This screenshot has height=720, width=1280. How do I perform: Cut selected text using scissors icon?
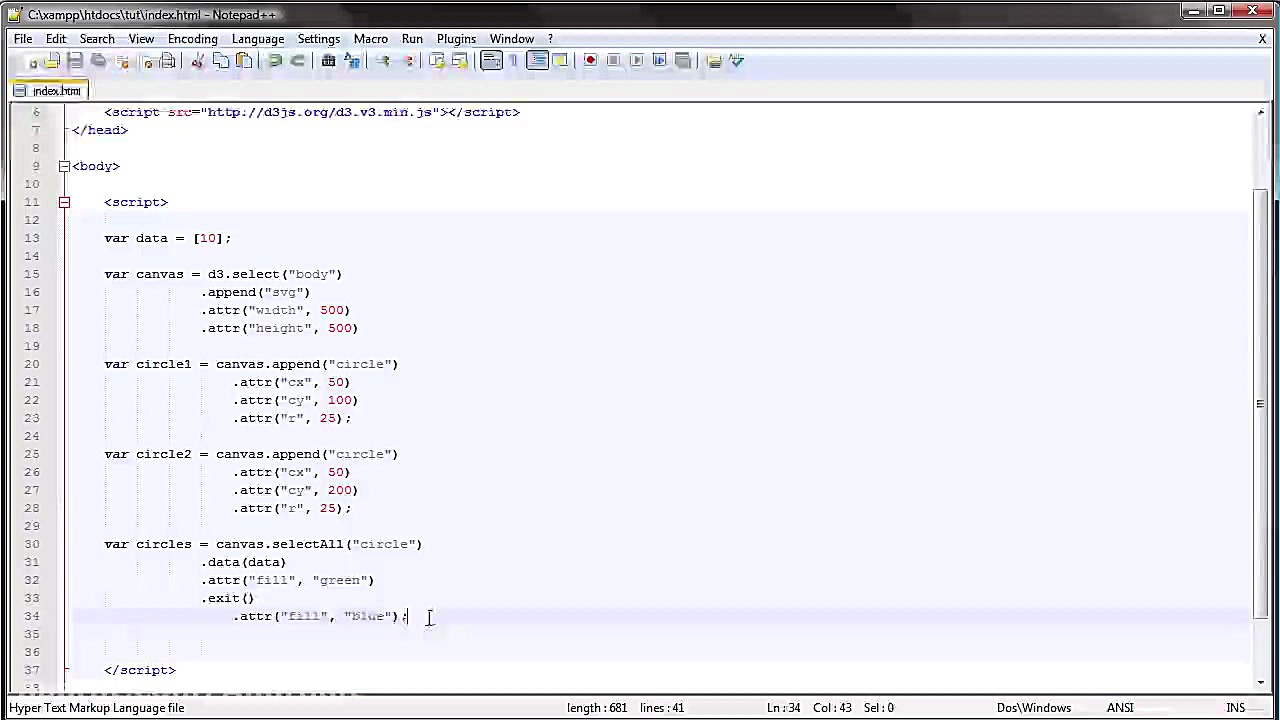click(x=197, y=61)
